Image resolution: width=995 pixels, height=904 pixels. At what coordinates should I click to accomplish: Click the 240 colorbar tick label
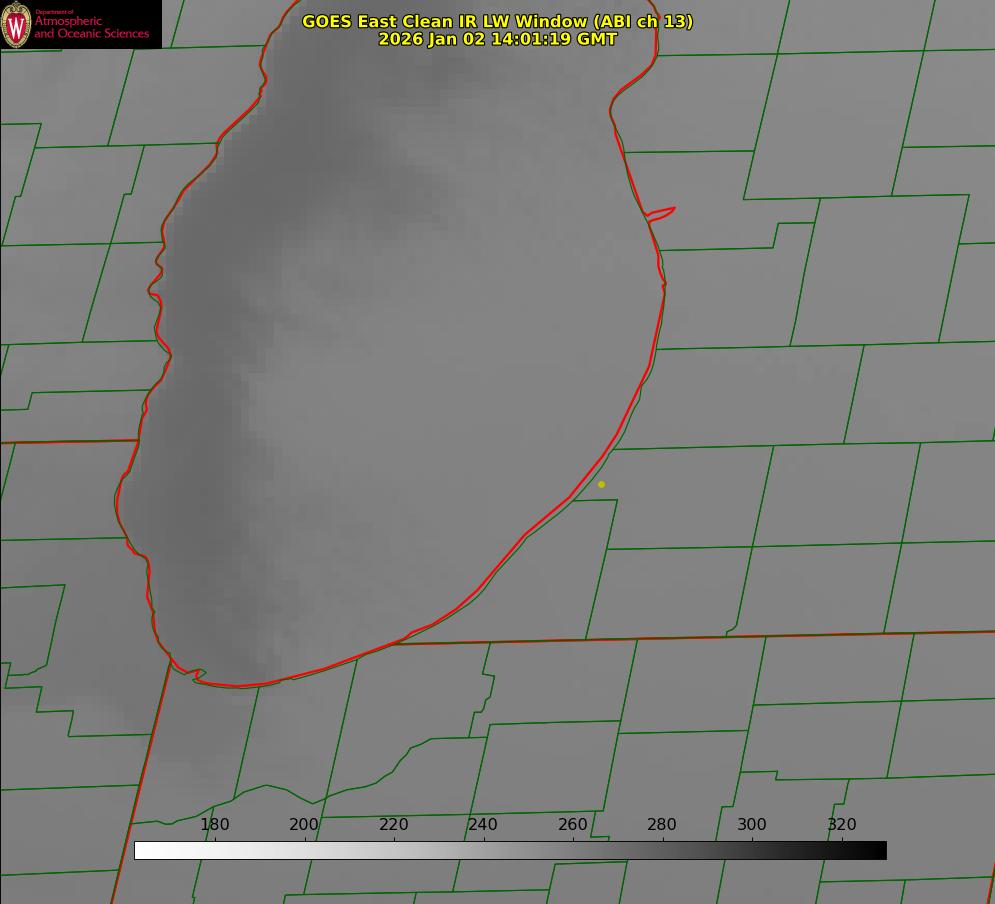point(483,824)
